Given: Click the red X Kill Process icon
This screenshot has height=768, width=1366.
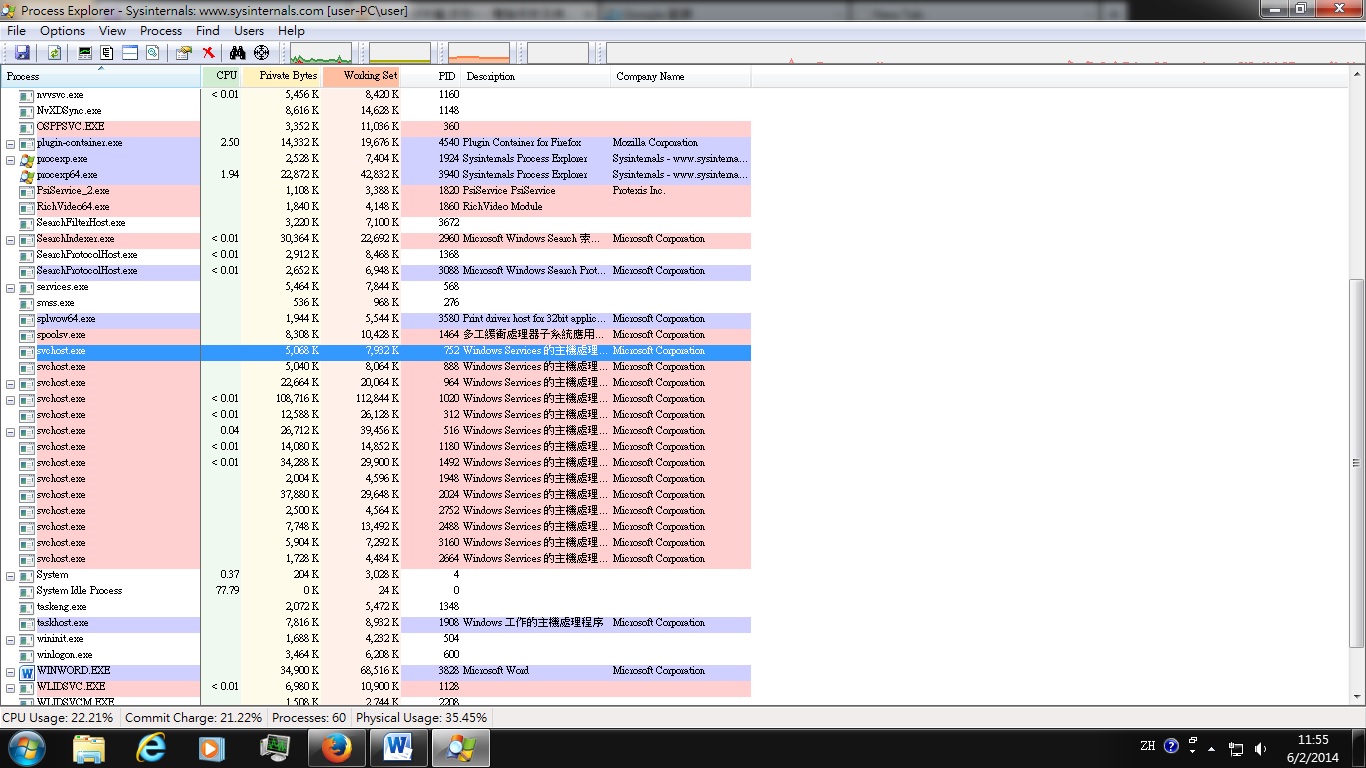Looking at the screenshot, I should point(208,53).
